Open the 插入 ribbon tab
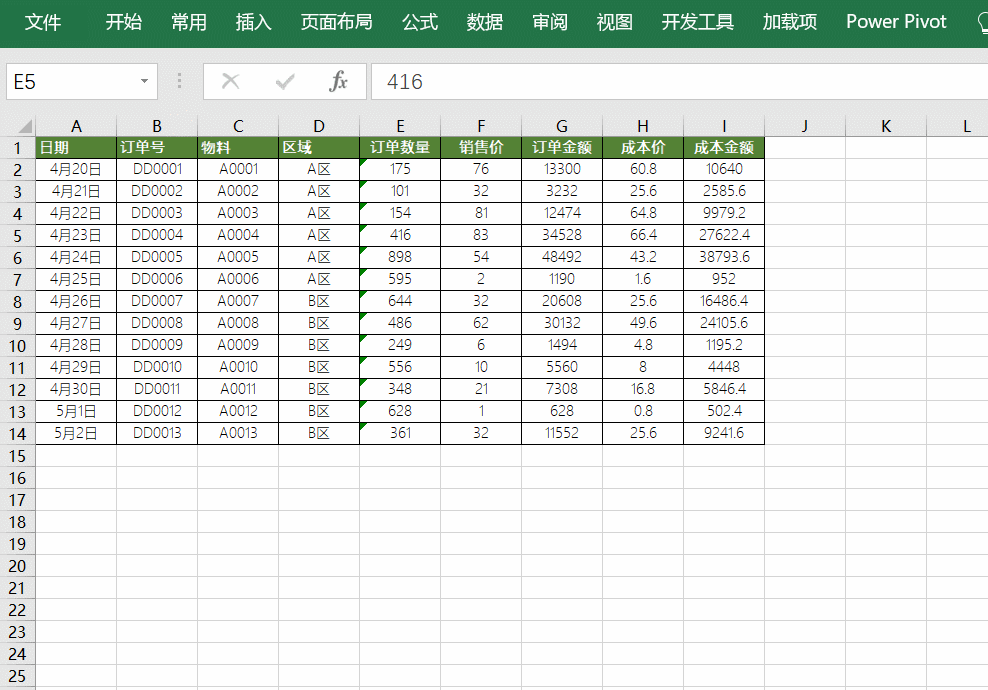The height and width of the screenshot is (690, 988). click(253, 22)
